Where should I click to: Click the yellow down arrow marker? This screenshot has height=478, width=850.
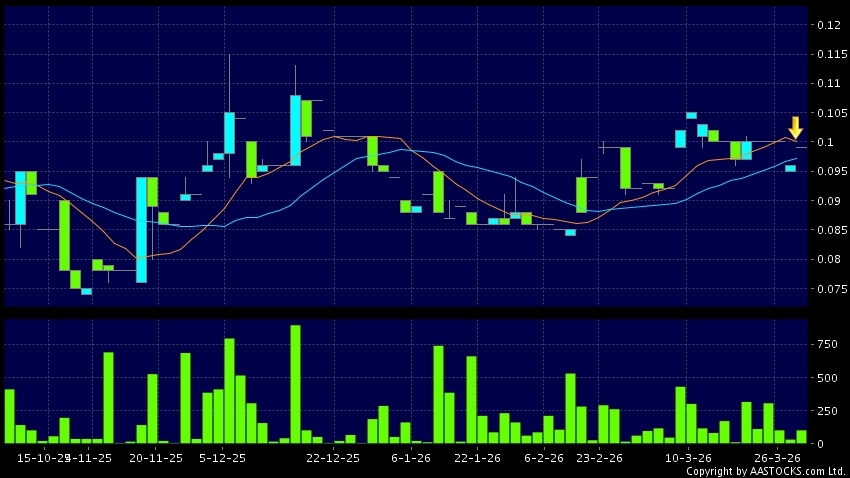pyautogui.click(x=796, y=127)
